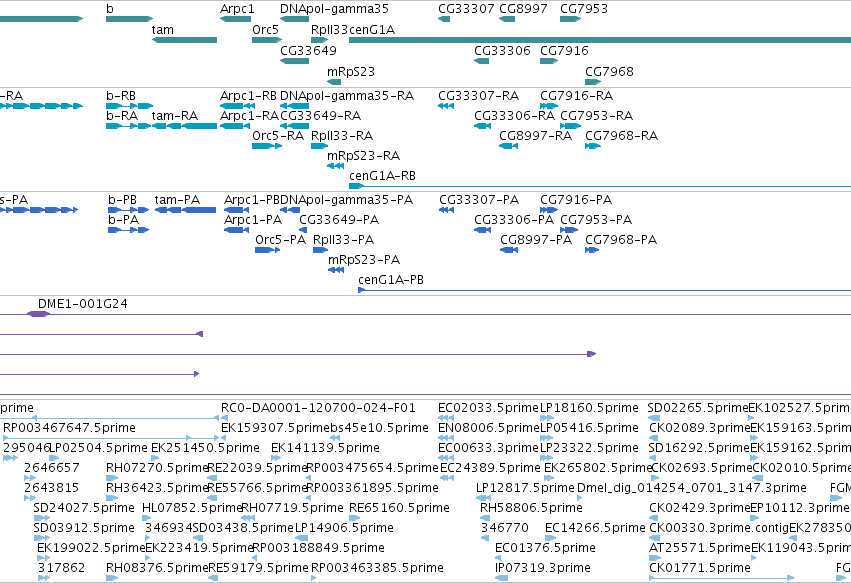Click the b-PB protein feature

(x=129, y=210)
